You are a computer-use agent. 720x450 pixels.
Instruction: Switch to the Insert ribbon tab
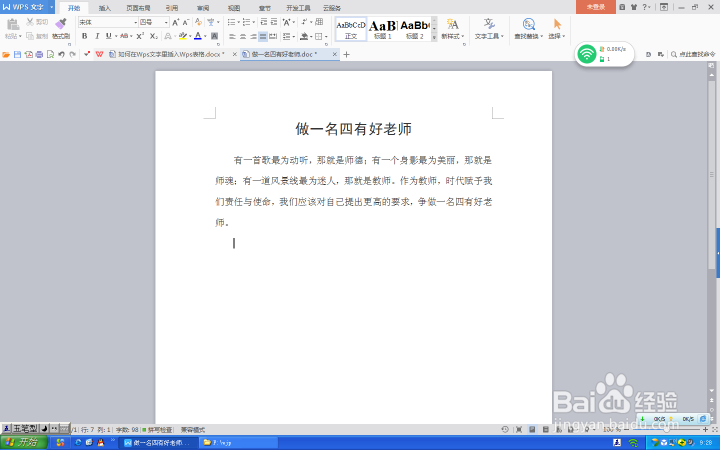tap(105, 8)
